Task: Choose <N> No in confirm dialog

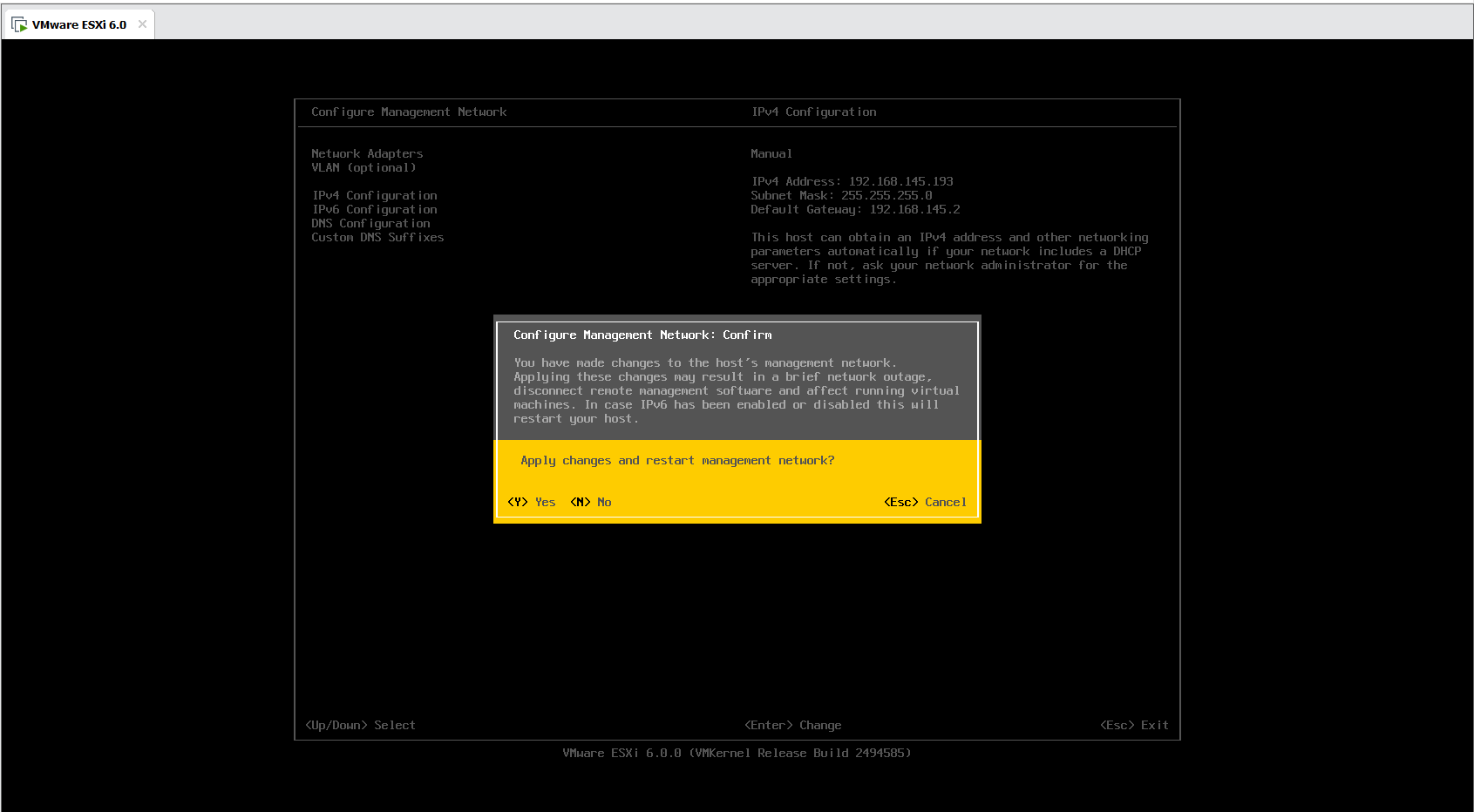Action: tap(591, 502)
